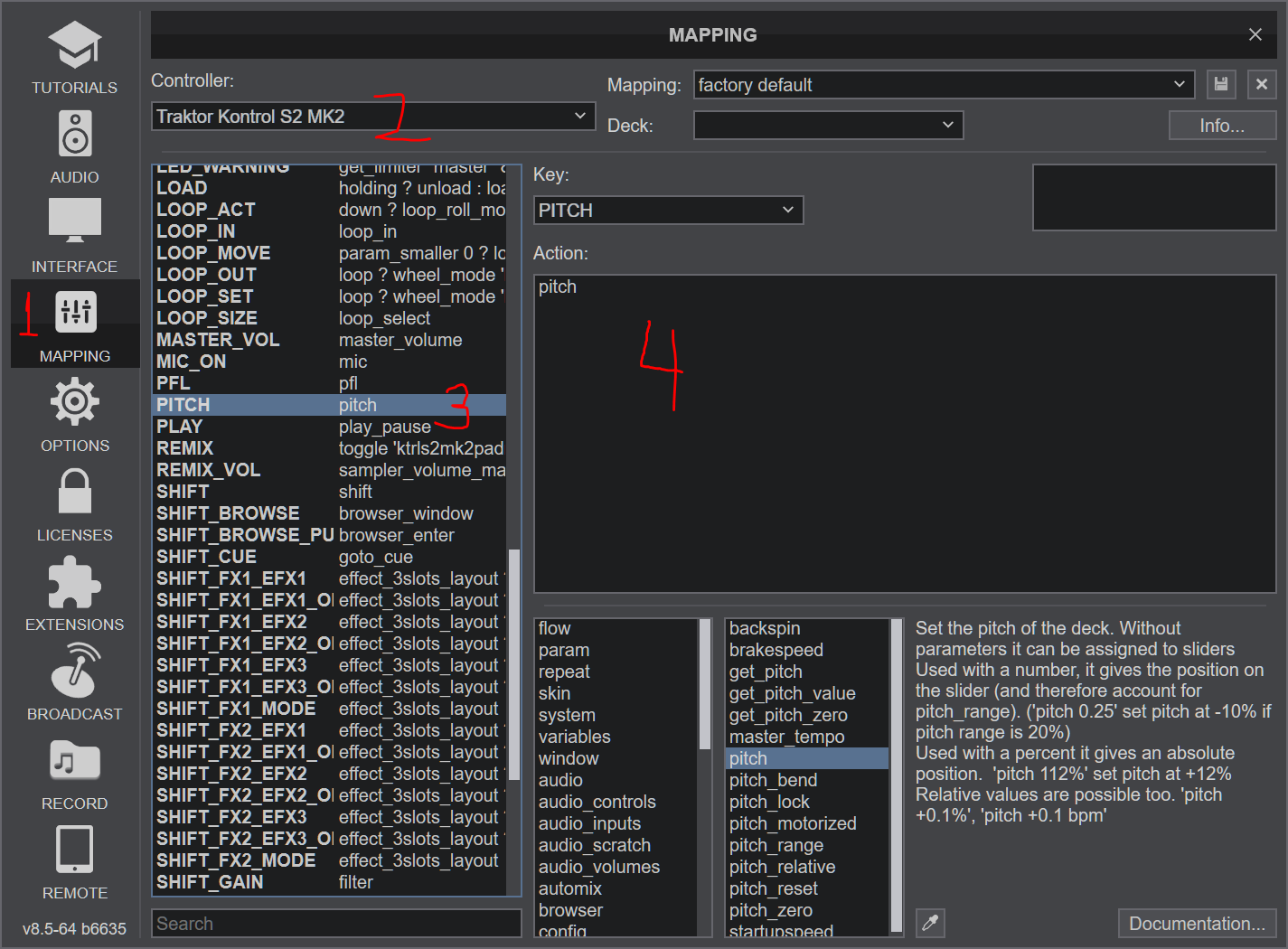Select the SHIFT_BROWSE key row
This screenshot has height=949, width=1288.
click(x=330, y=513)
